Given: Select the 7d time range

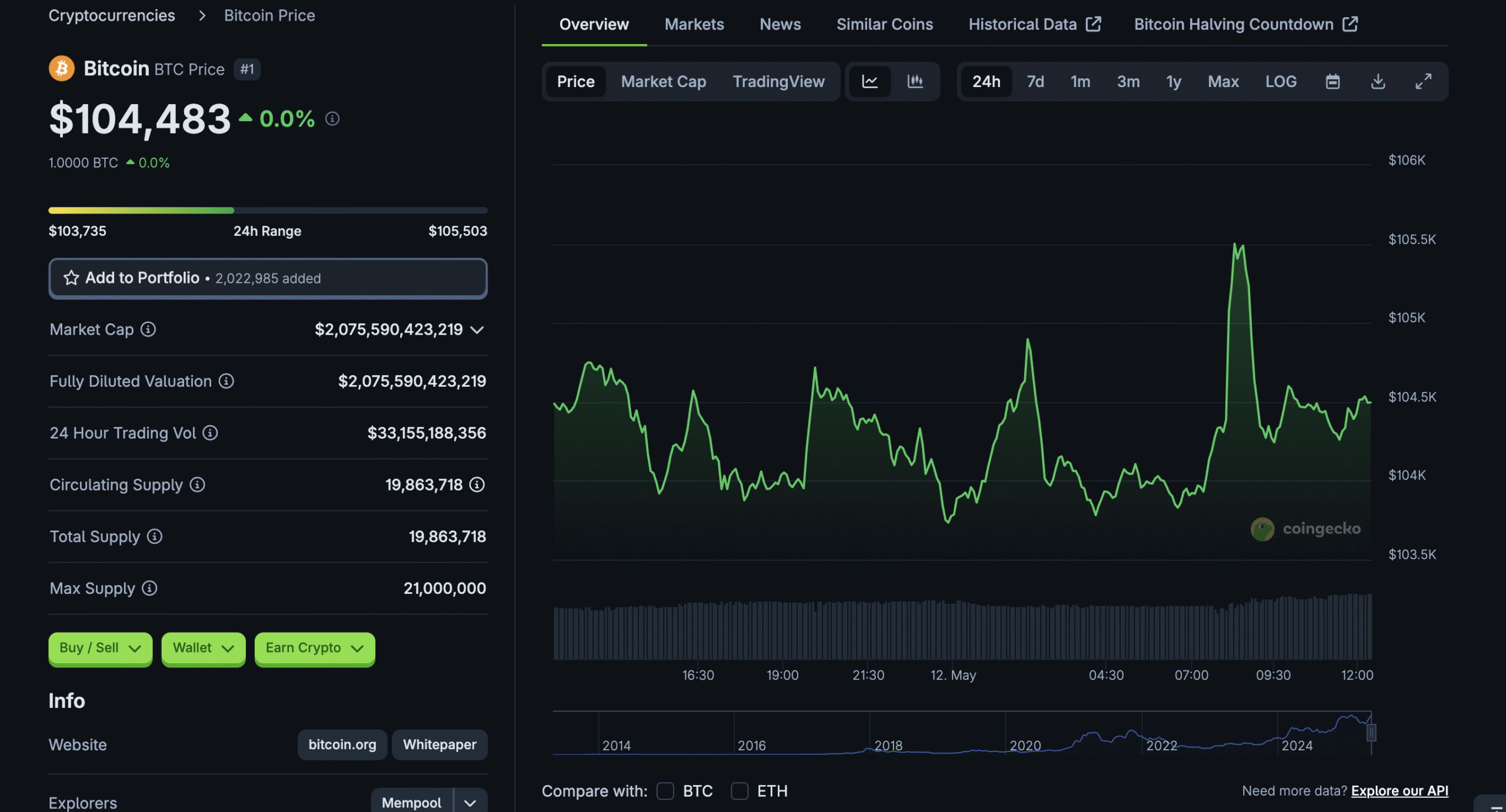Looking at the screenshot, I should 1035,81.
